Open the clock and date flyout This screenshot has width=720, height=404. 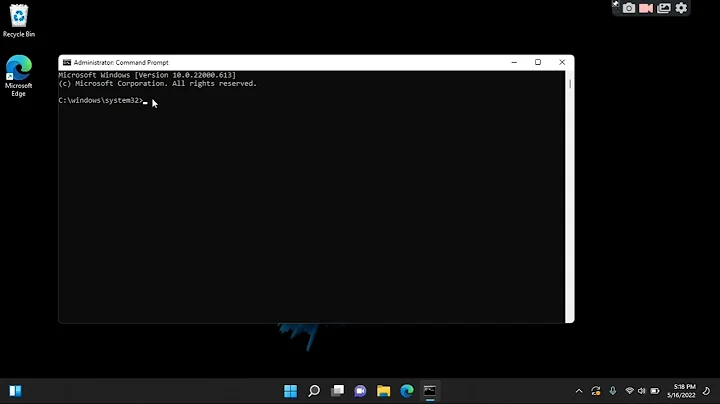[681, 391]
